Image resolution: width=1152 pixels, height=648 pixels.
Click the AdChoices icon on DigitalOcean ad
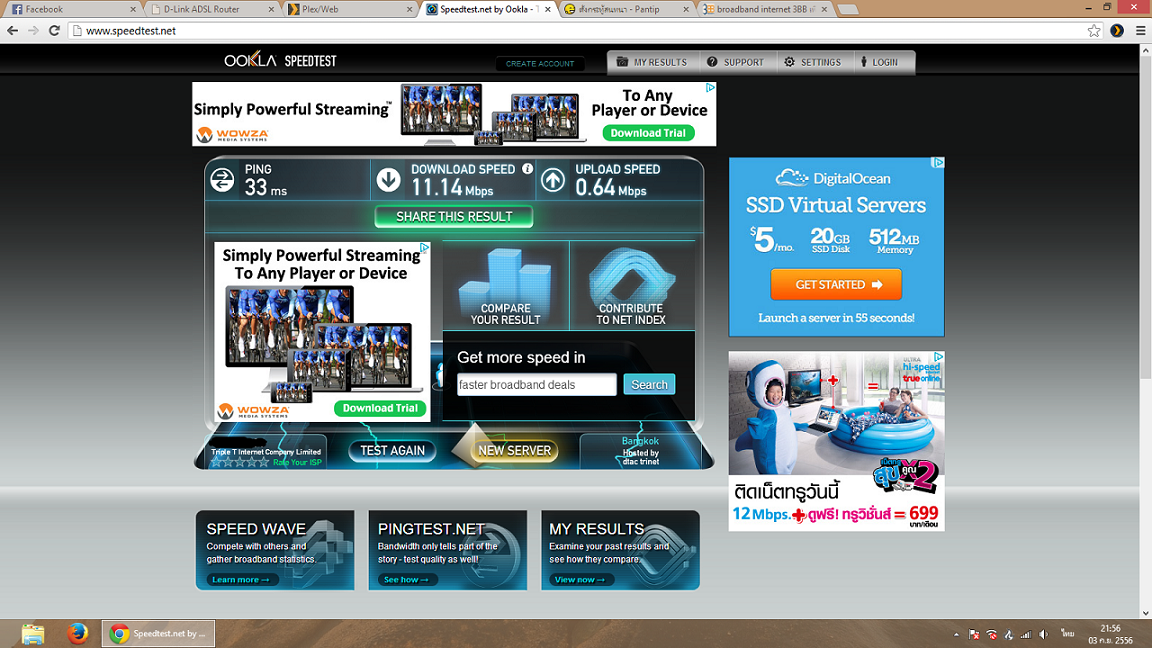click(938, 162)
